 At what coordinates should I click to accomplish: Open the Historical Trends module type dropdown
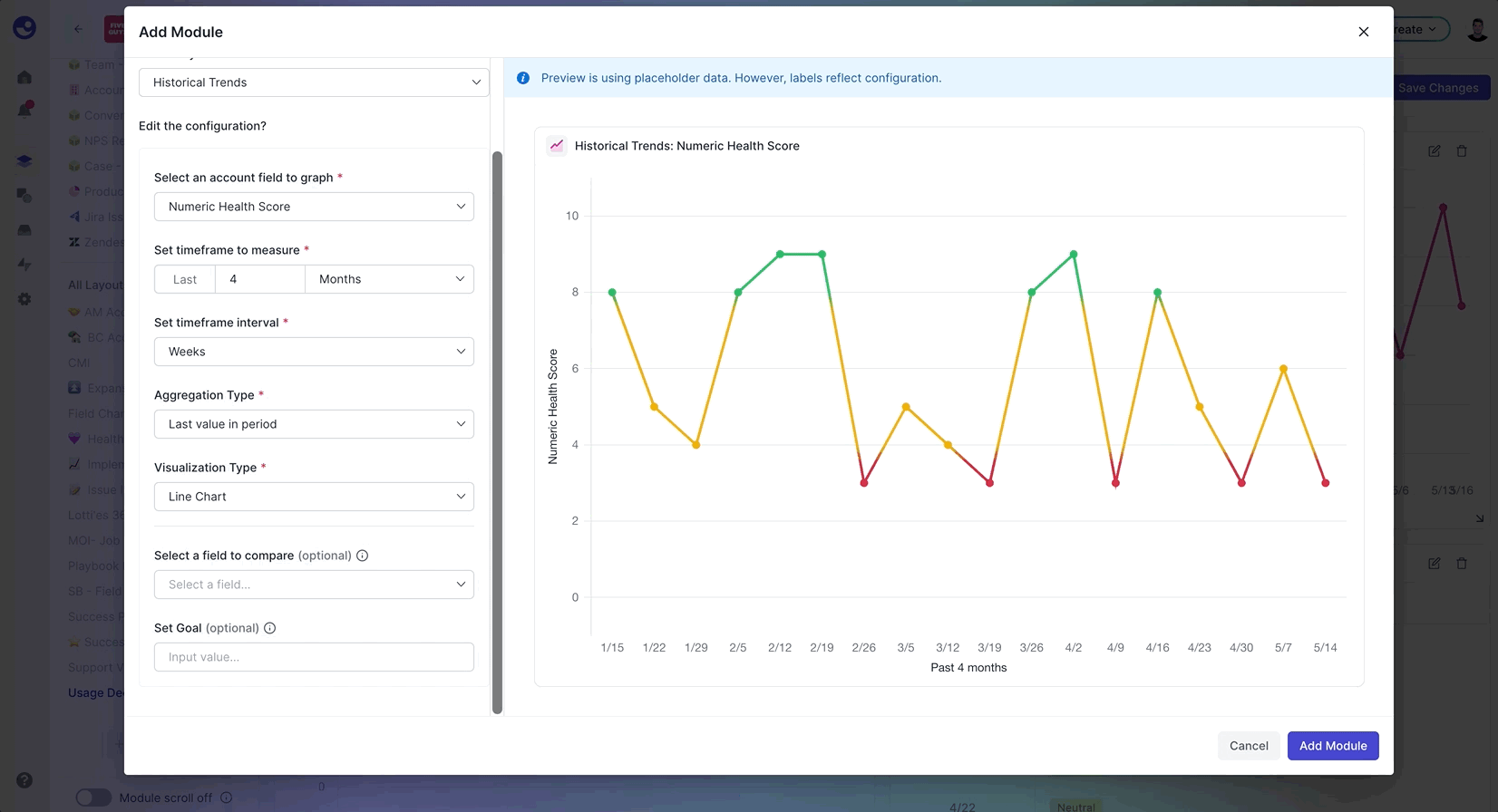pyautogui.click(x=314, y=82)
